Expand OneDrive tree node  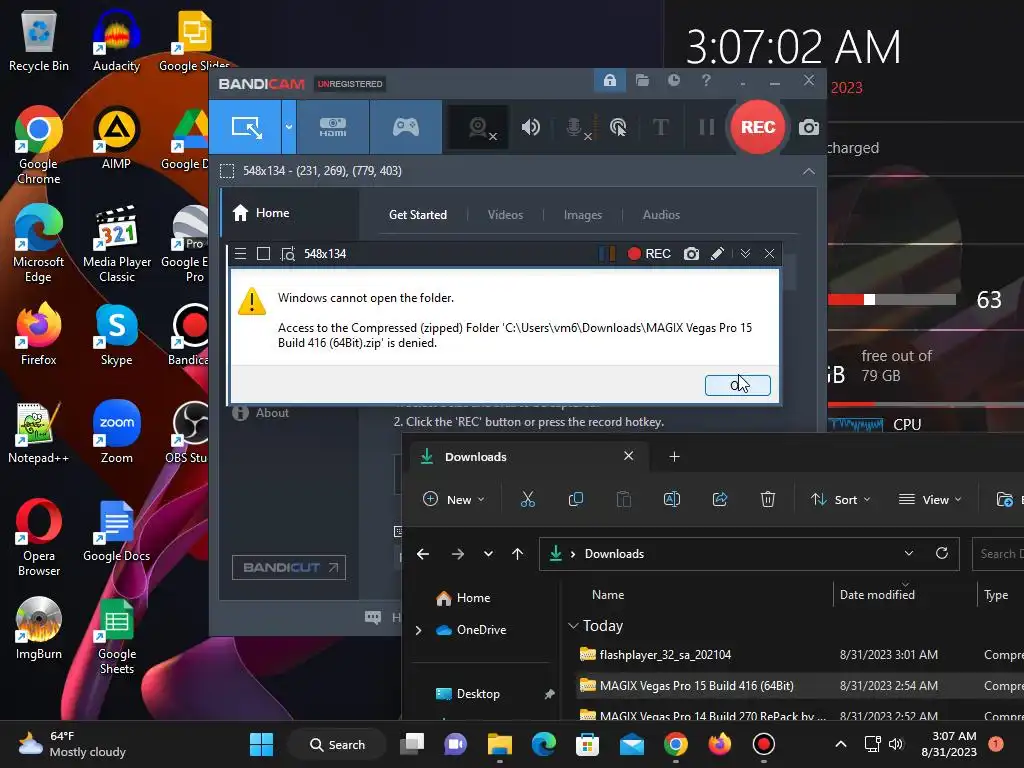point(418,630)
